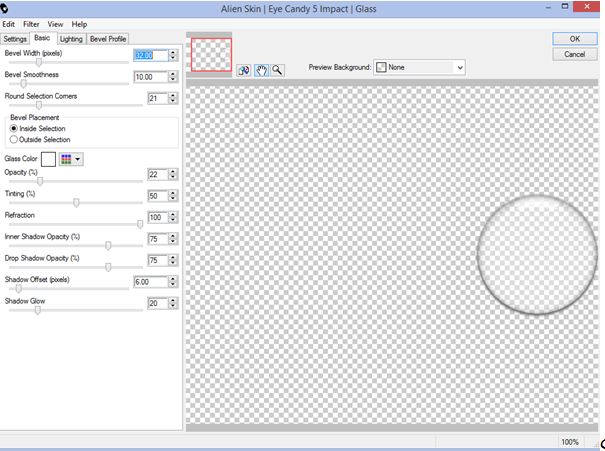Click the Shadow Glow slider handle
Viewport: 605px width, 451px height.
point(38,310)
